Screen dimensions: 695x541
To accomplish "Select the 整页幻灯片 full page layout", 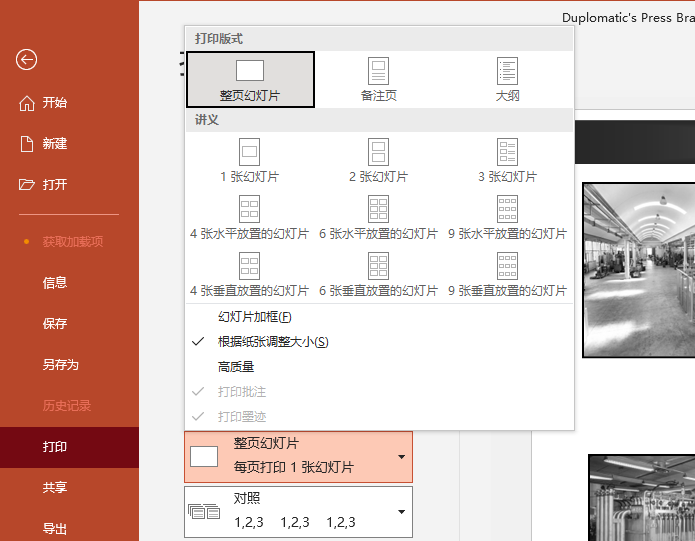I will point(250,79).
